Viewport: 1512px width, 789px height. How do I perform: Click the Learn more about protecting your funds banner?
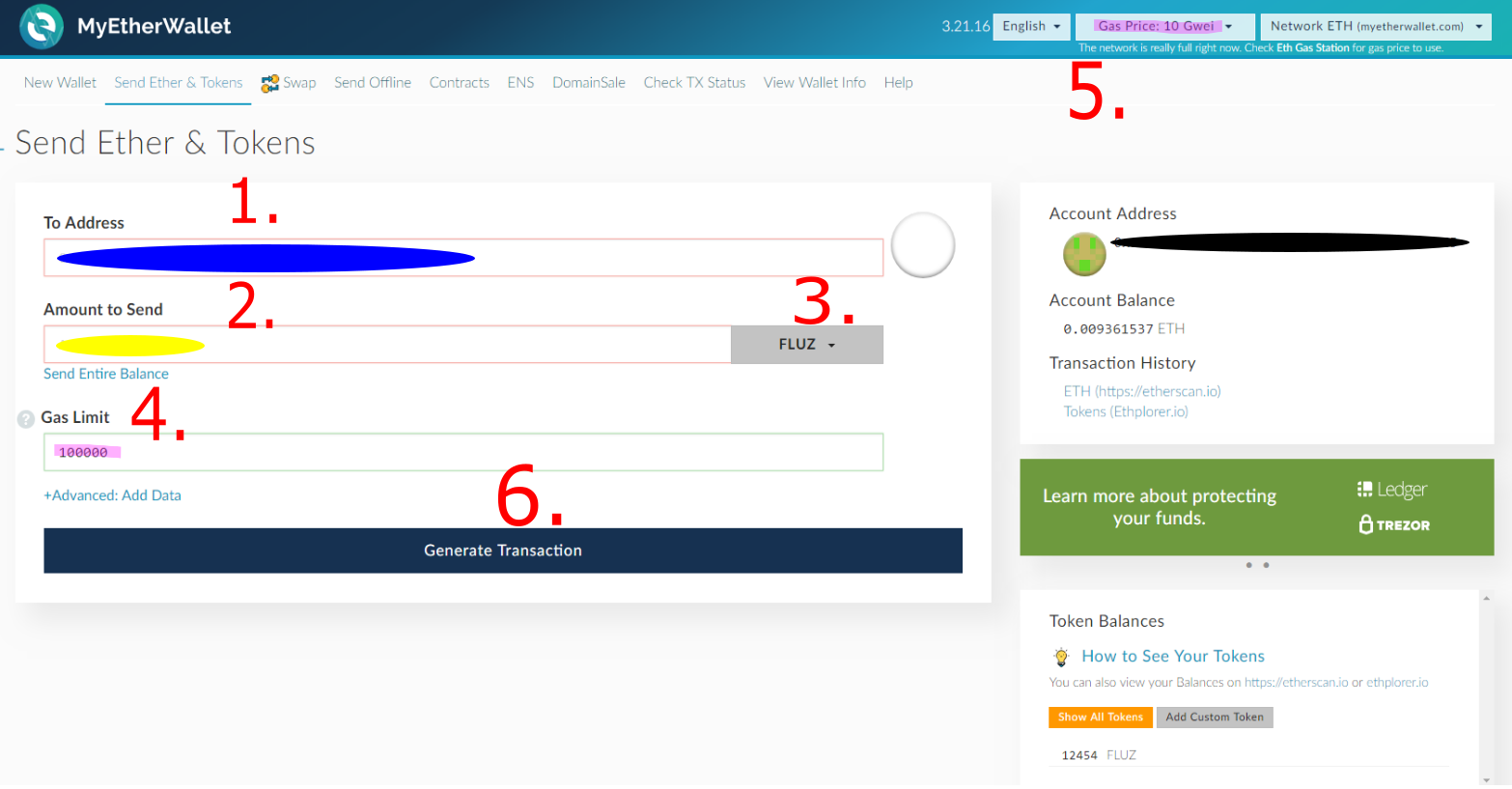(x=1257, y=507)
